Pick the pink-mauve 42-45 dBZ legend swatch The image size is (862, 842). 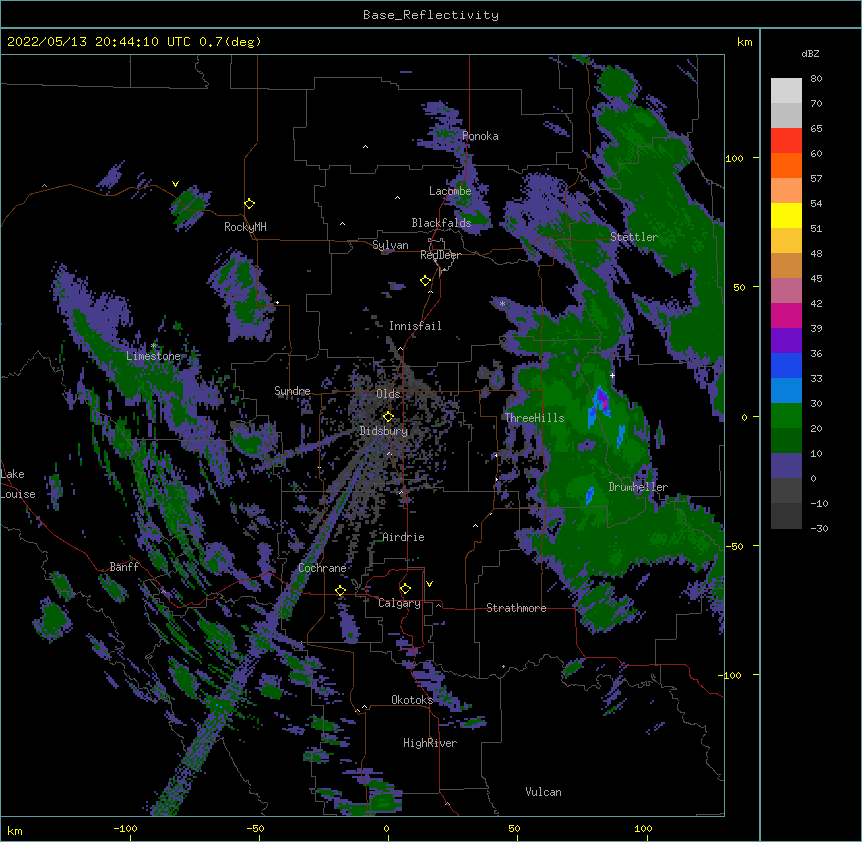click(786, 291)
